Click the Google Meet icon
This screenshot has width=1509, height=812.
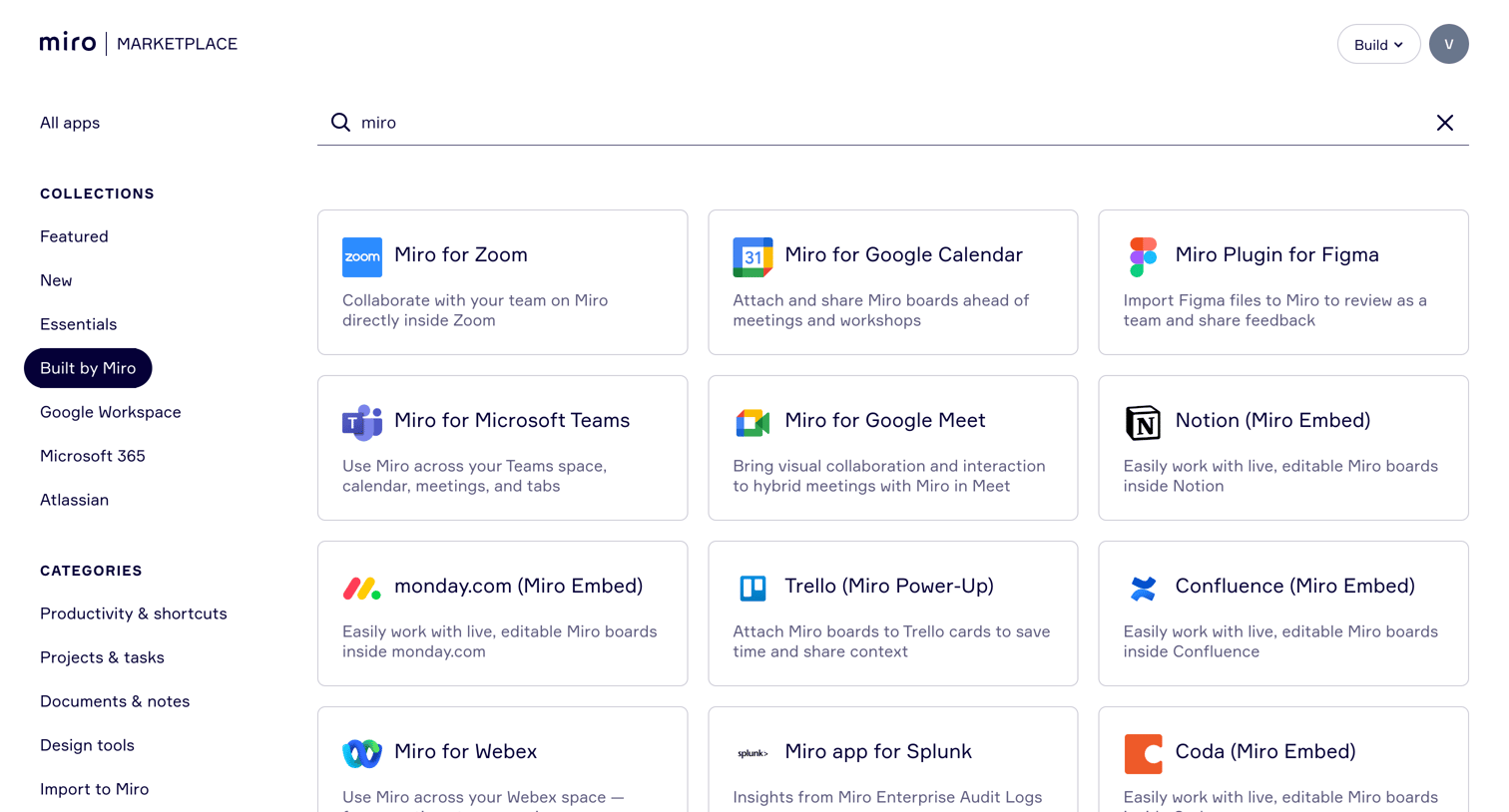click(x=753, y=423)
